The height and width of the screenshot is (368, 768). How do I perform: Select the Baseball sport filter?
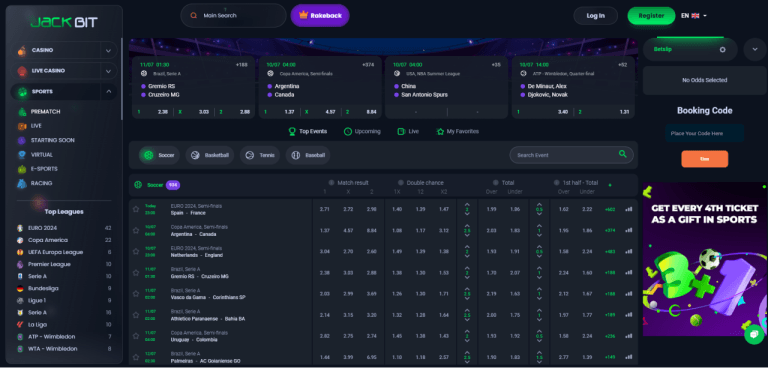tap(308, 155)
